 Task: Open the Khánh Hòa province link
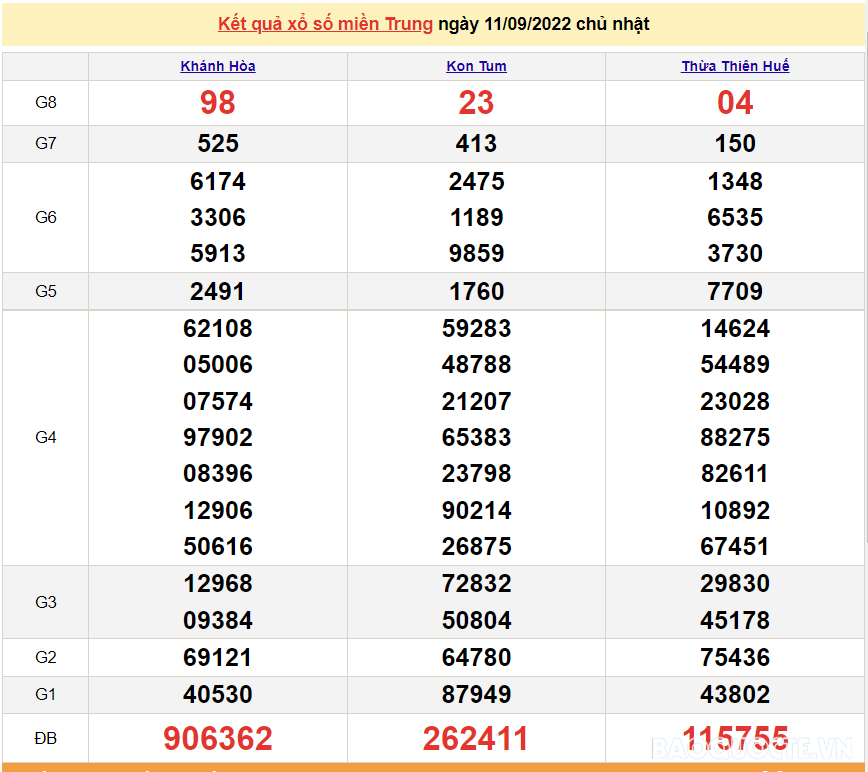pos(218,67)
